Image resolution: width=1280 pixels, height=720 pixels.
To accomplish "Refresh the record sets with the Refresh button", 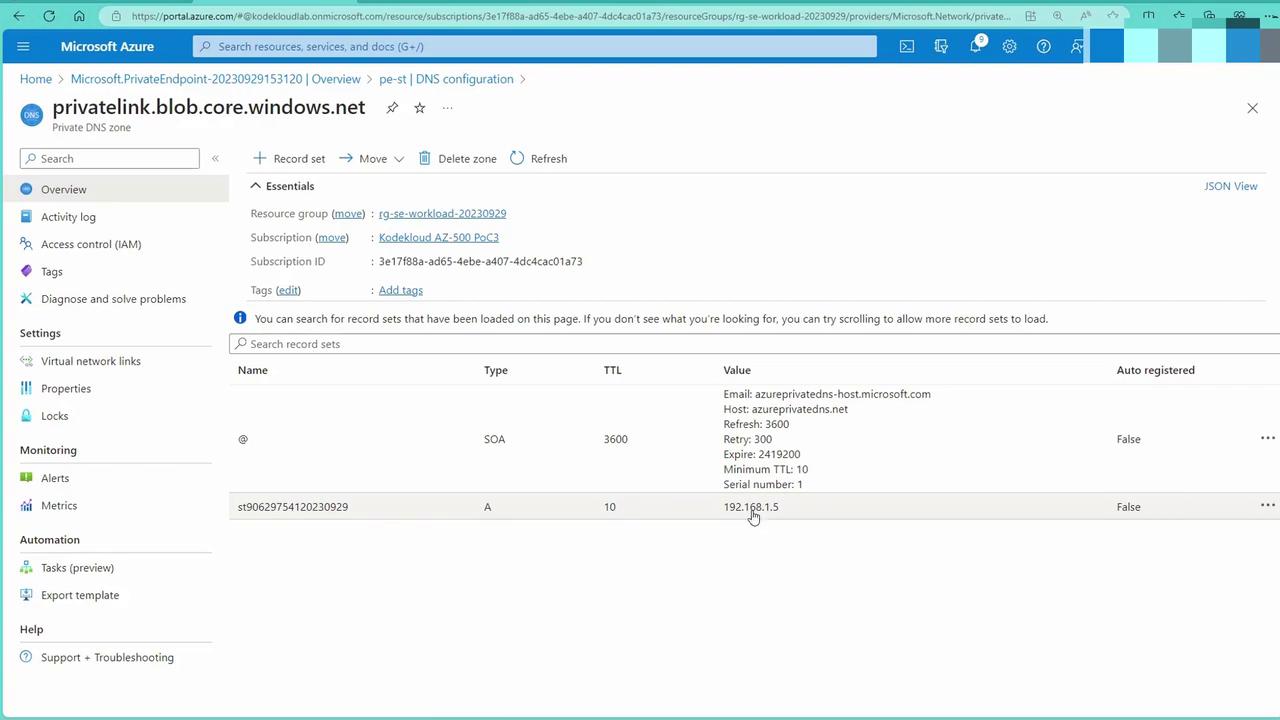I will click(x=538, y=158).
